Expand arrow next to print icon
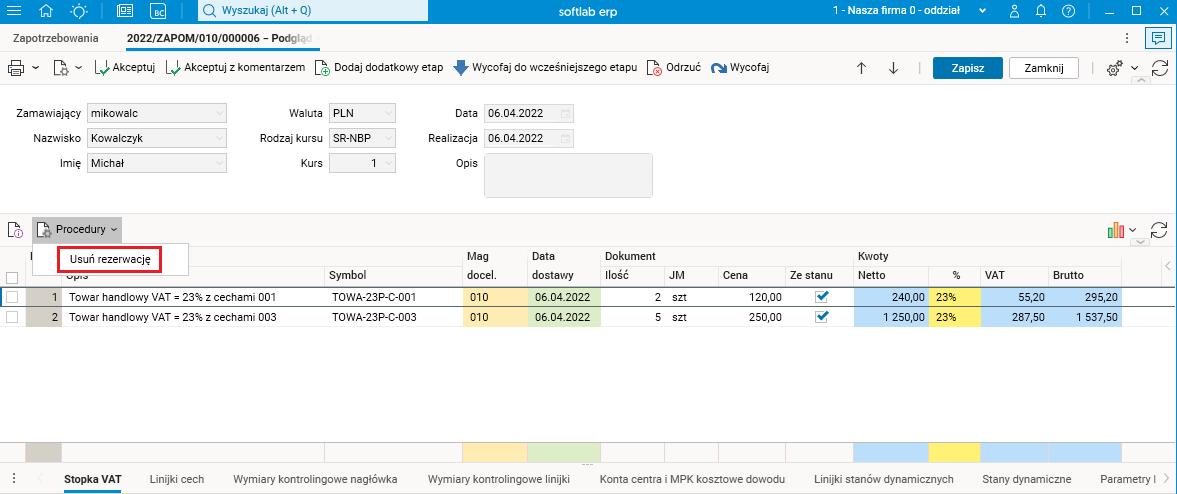Image resolution: width=1177 pixels, height=494 pixels. point(35,68)
